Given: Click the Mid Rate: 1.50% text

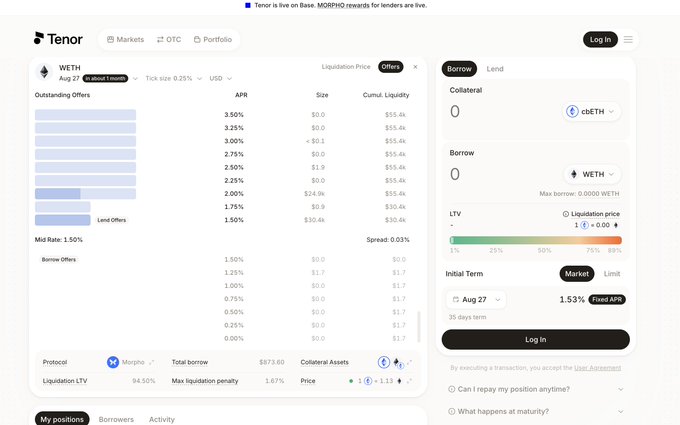Looking at the screenshot, I should pyautogui.click(x=59, y=240).
